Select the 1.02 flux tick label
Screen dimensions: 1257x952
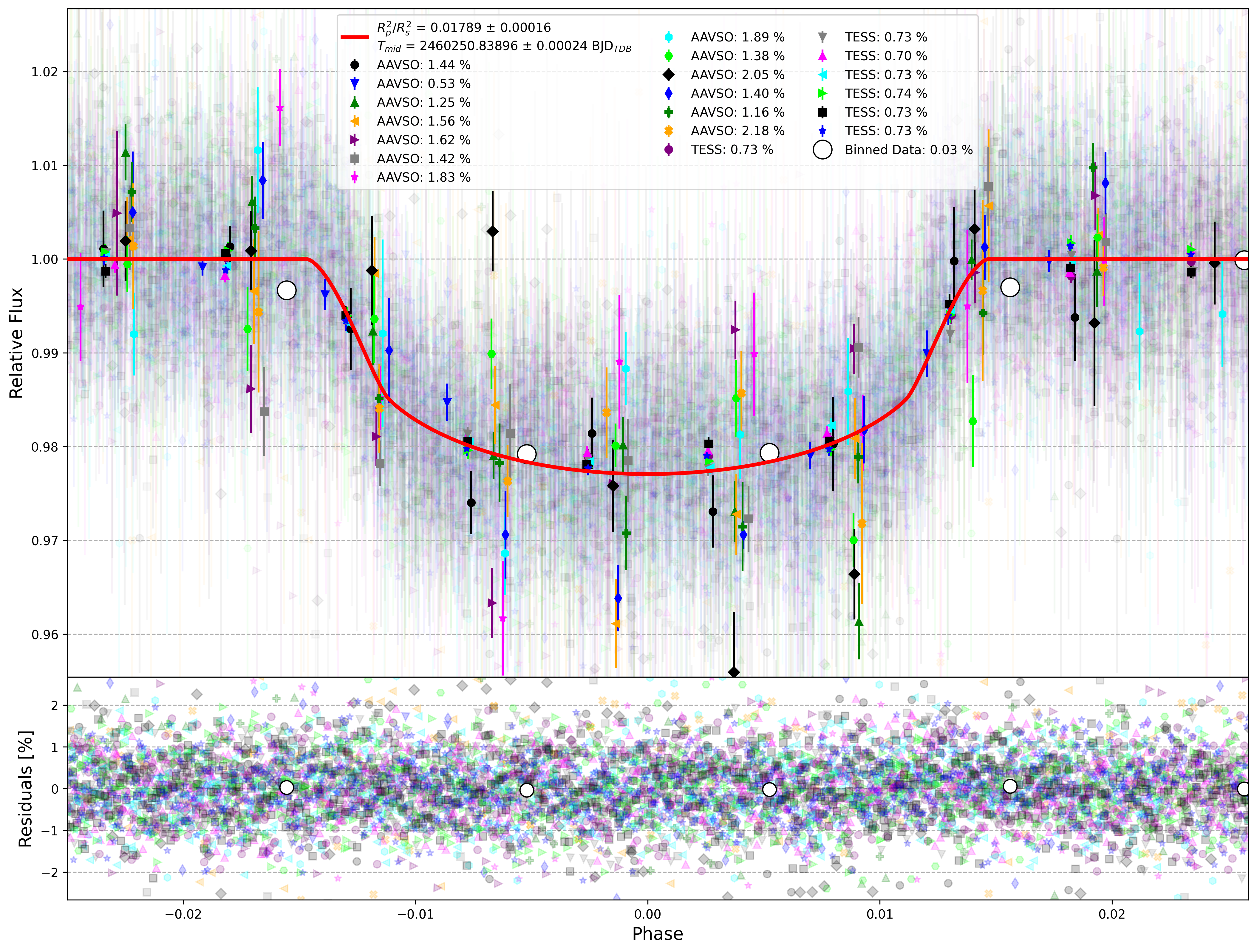45,72
